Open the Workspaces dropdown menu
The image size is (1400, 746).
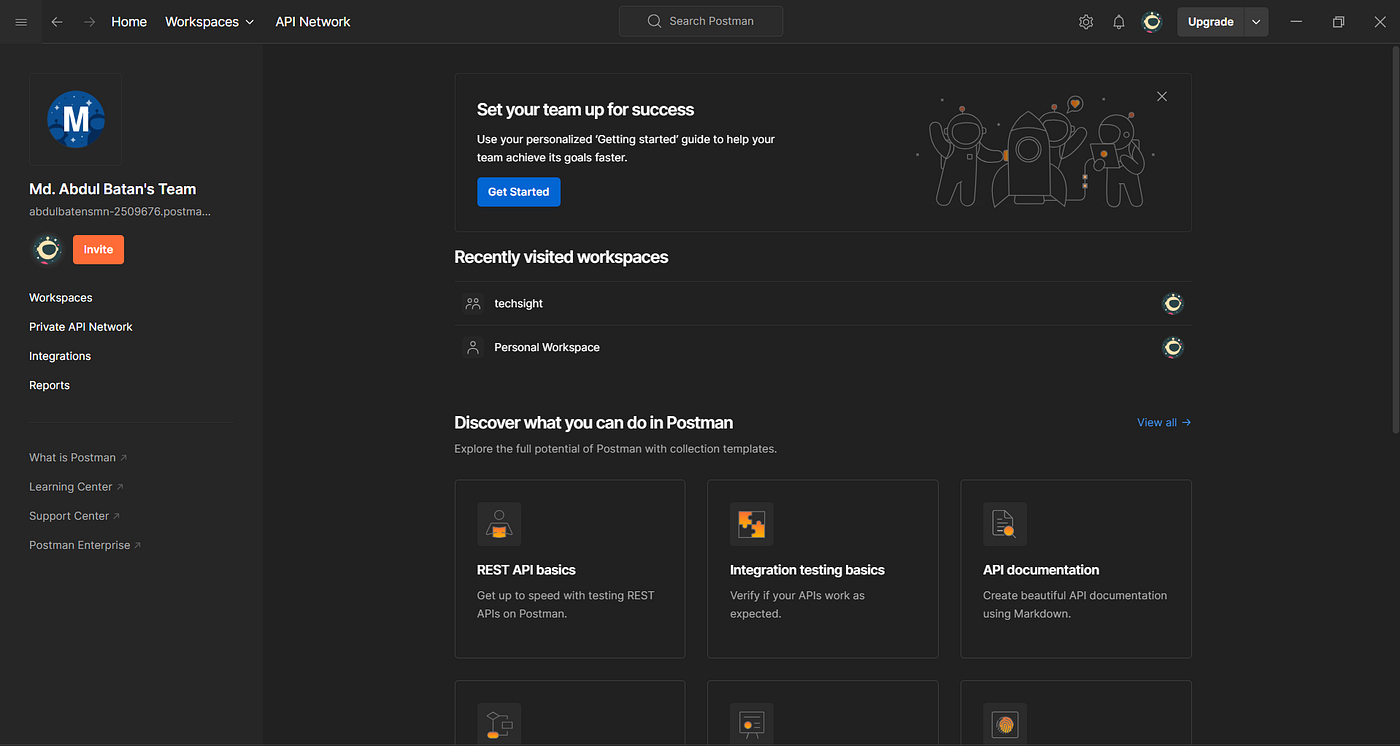(210, 22)
